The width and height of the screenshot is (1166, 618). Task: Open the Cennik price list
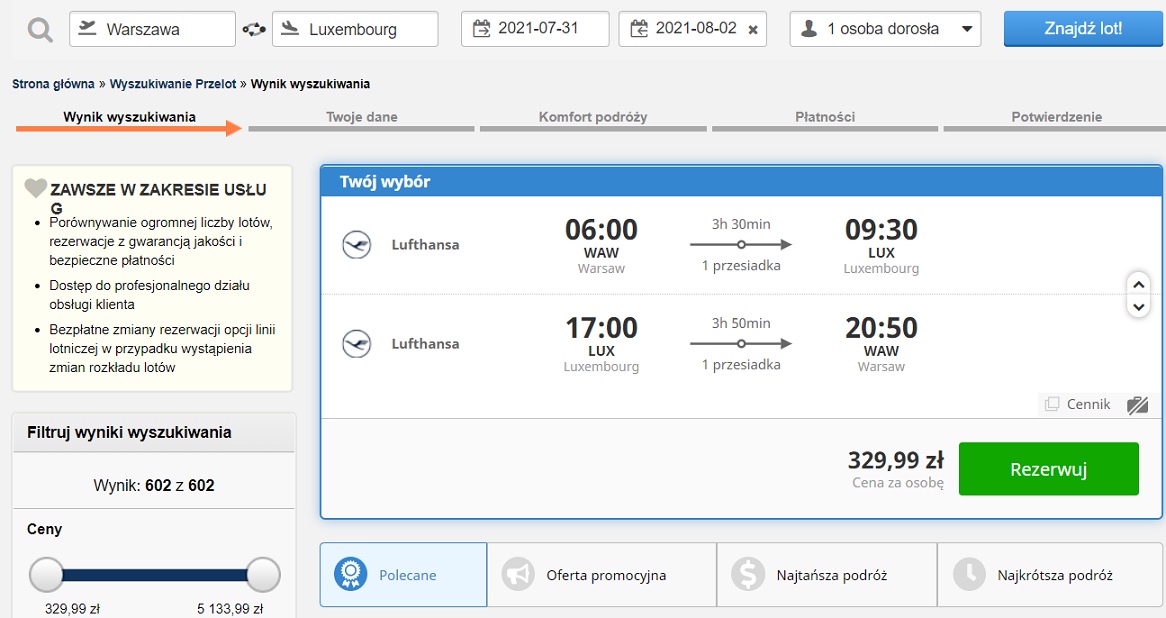(1078, 405)
